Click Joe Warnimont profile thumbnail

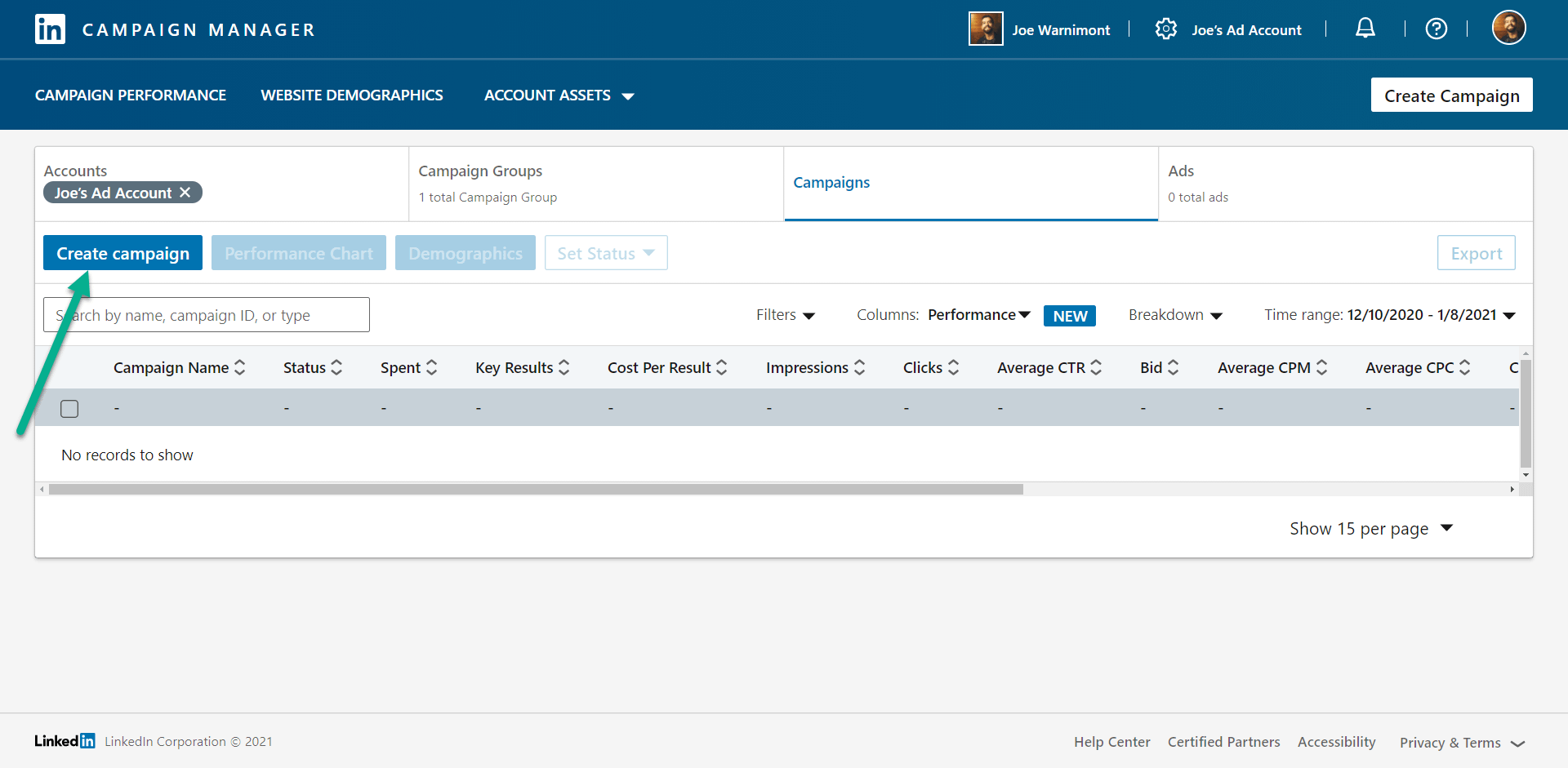[986, 29]
